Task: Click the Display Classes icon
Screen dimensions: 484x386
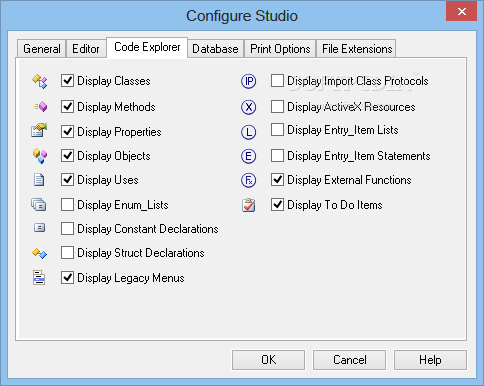Action: click(x=39, y=81)
